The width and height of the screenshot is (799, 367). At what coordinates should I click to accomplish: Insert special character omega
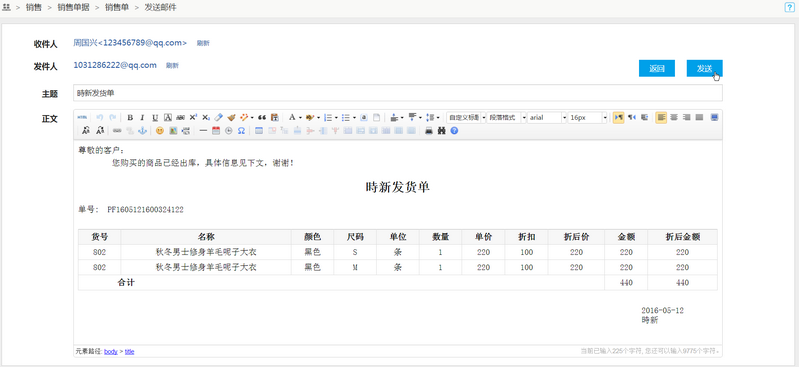coord(241,130)
